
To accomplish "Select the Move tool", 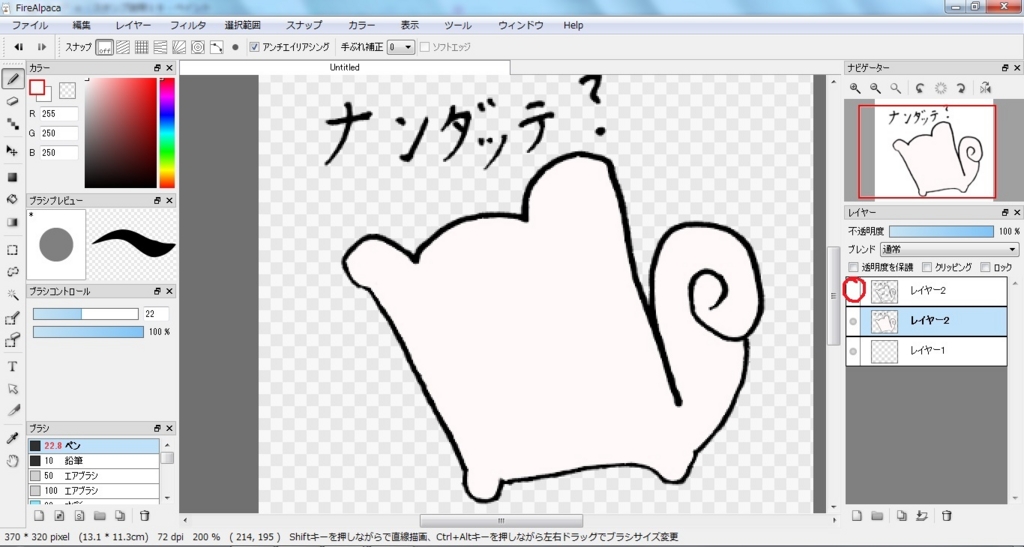I will [12, 151].
